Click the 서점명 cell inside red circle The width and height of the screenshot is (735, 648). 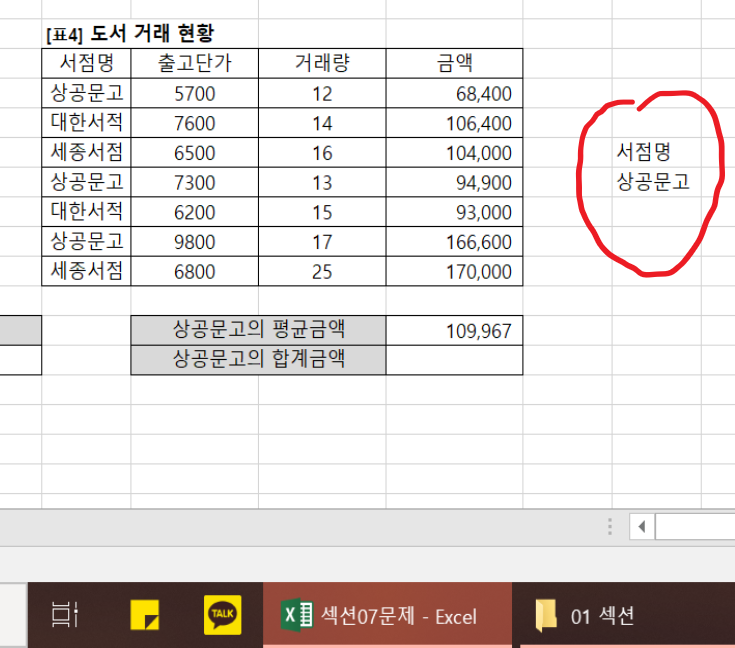tap(643, 153)
